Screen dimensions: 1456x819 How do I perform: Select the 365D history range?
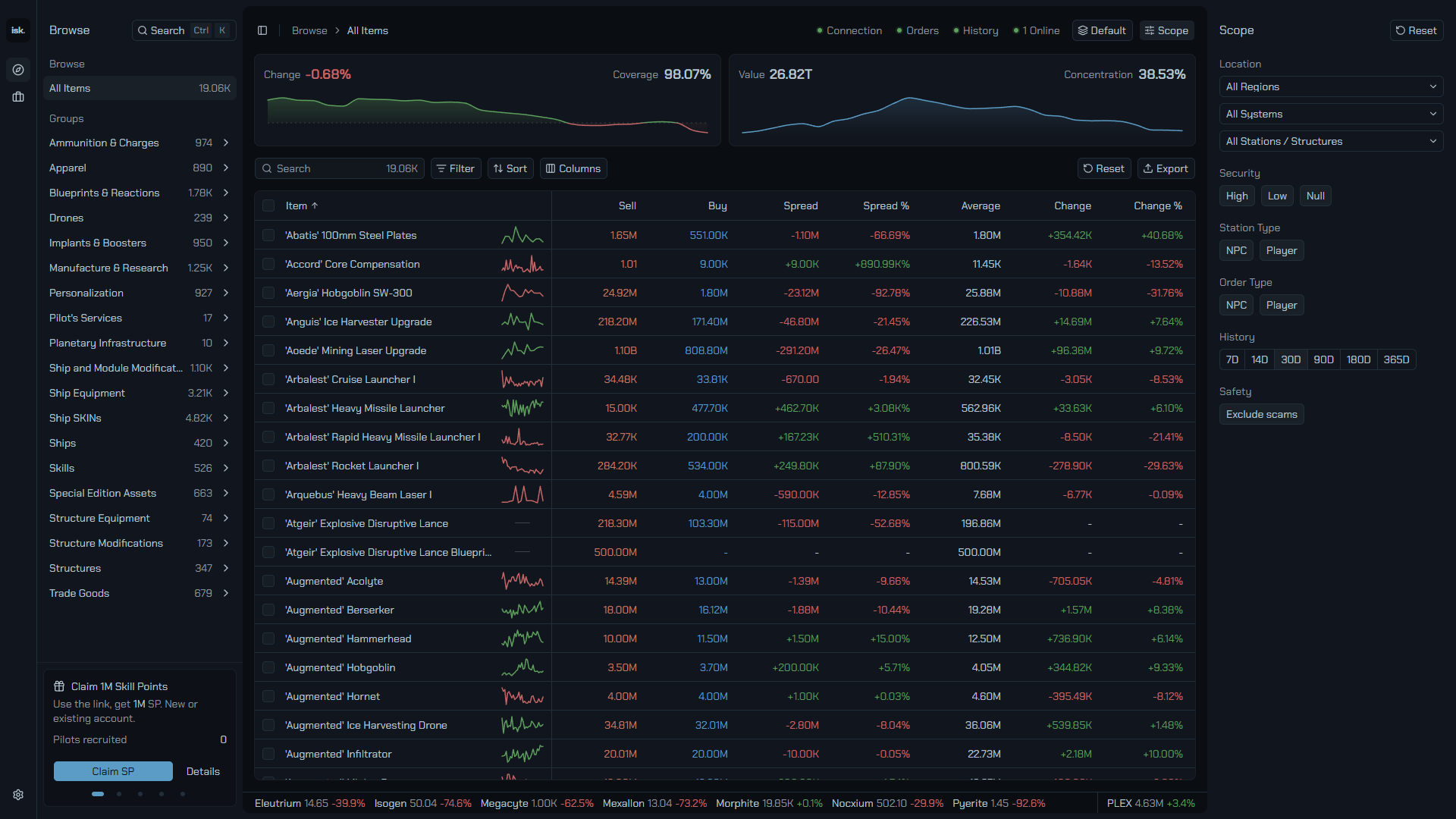point(1396,359)
